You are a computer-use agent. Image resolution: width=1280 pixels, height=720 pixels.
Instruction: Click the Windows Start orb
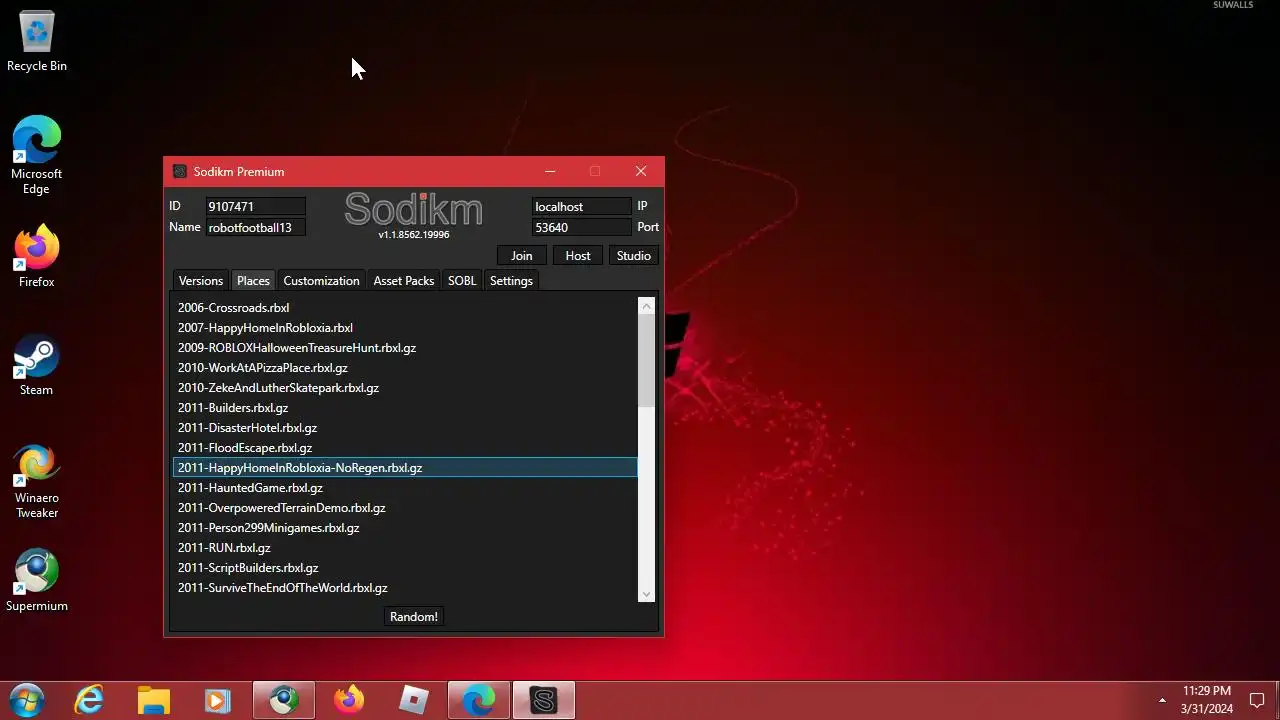click(27, 700)
